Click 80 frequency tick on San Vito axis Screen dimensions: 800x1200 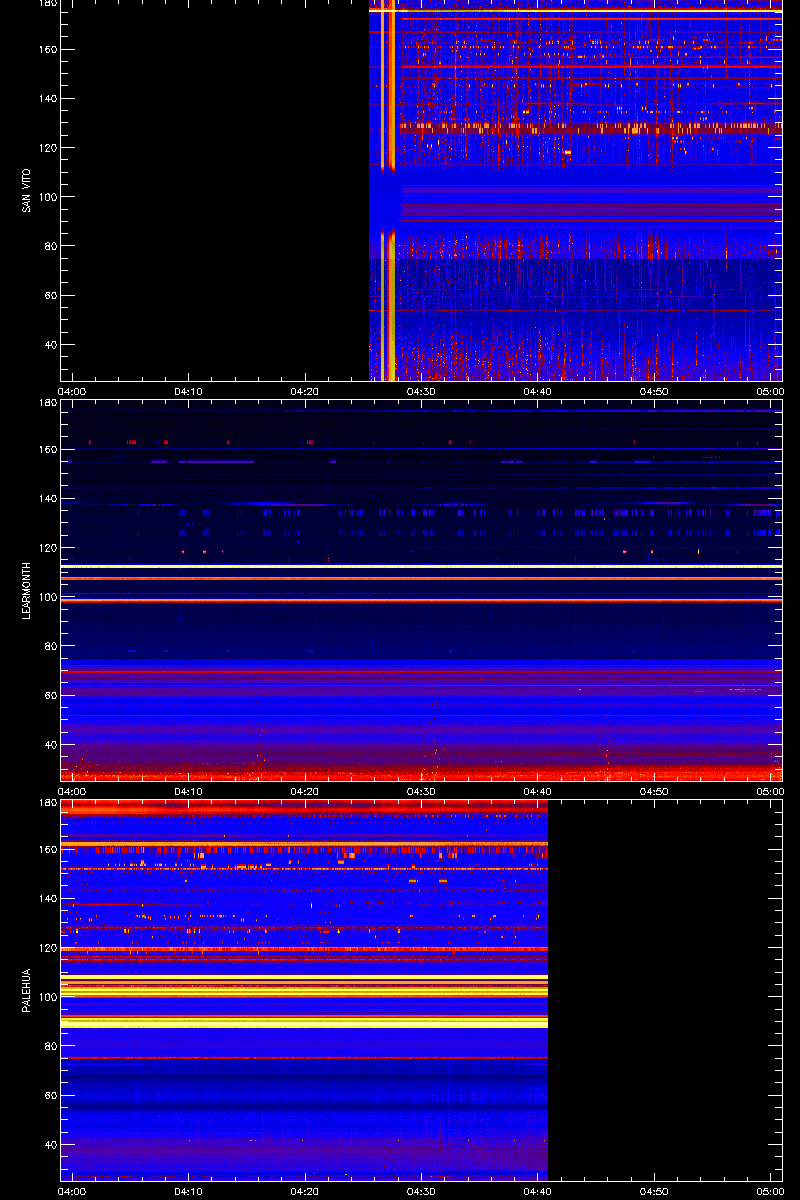tap(49, 246)
